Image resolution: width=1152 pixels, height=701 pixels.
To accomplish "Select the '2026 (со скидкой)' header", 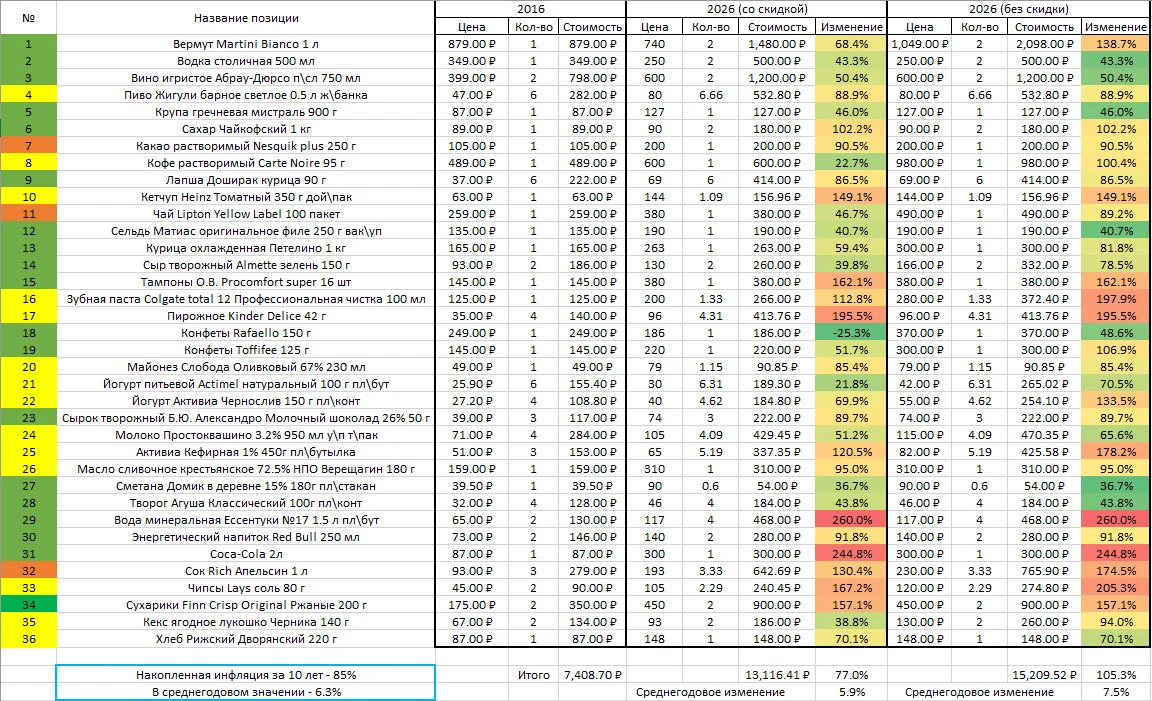I will [757, 9].
